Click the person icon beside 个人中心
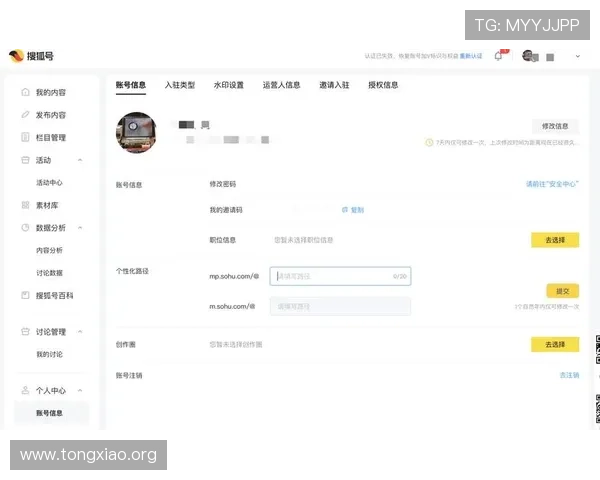This screenshot has width=600, height=480. [25, 390]
